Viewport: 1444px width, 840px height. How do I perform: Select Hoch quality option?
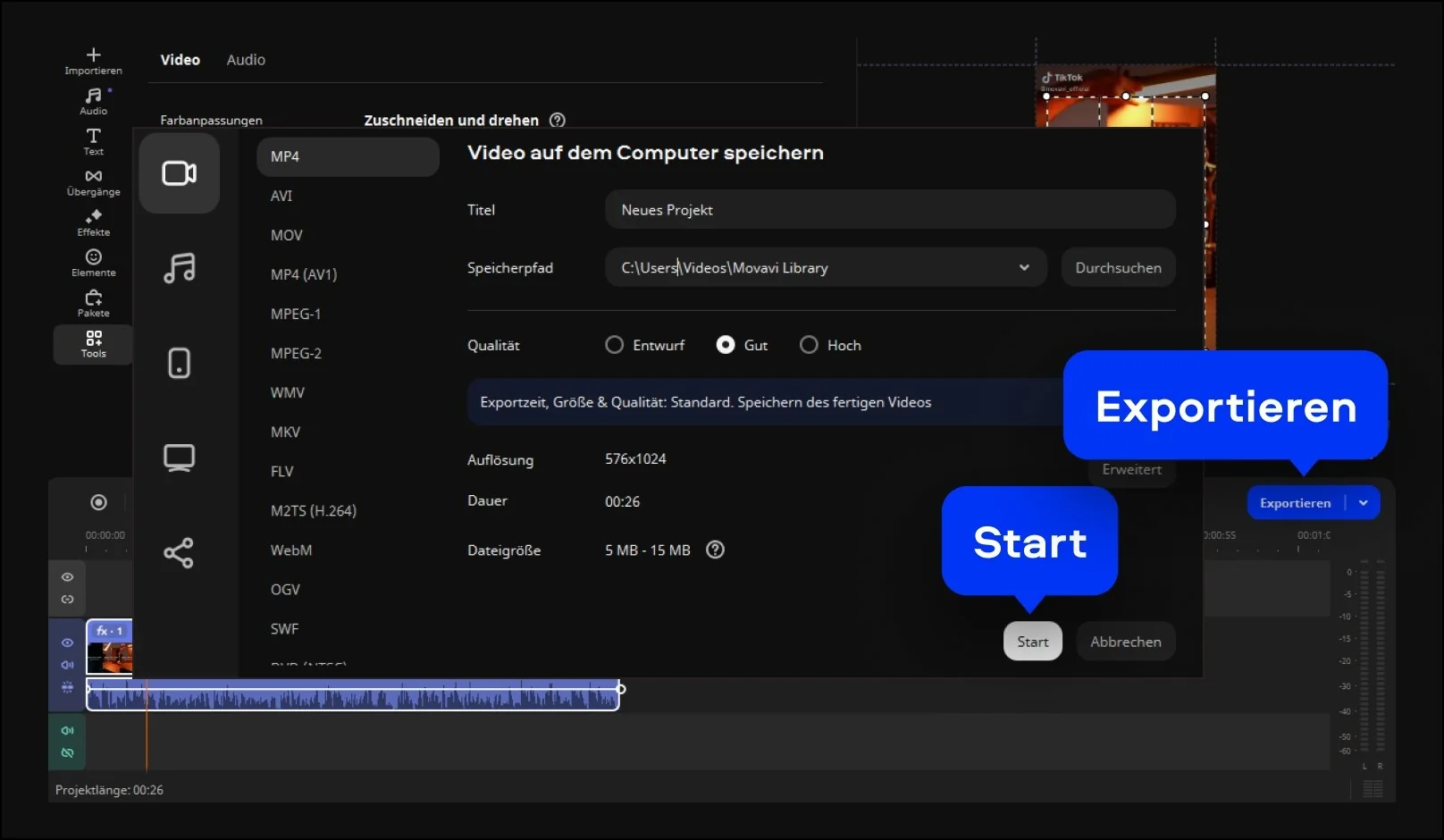click(x=831, y=345)
